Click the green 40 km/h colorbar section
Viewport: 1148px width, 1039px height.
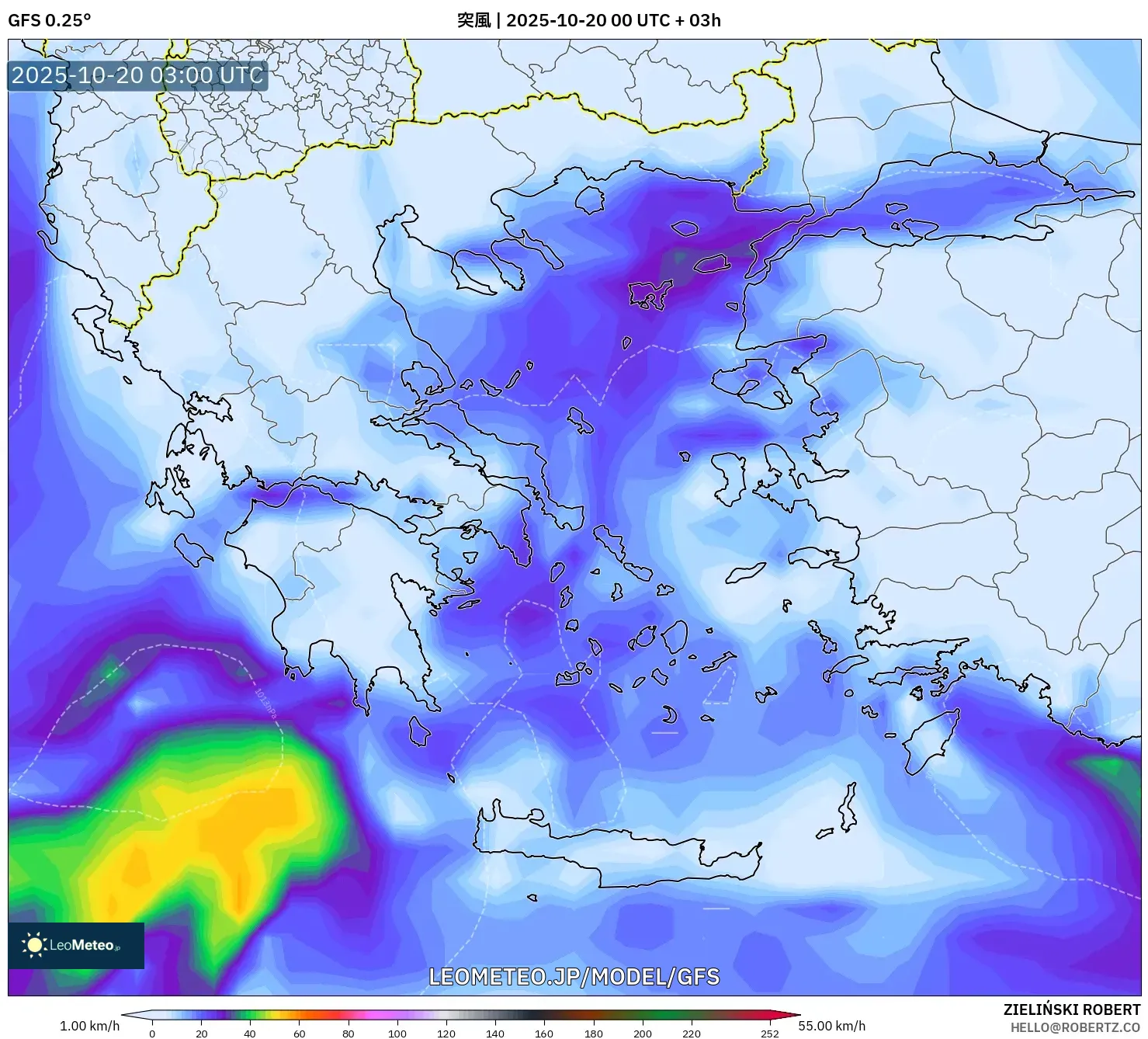[x=250, y=1015]
